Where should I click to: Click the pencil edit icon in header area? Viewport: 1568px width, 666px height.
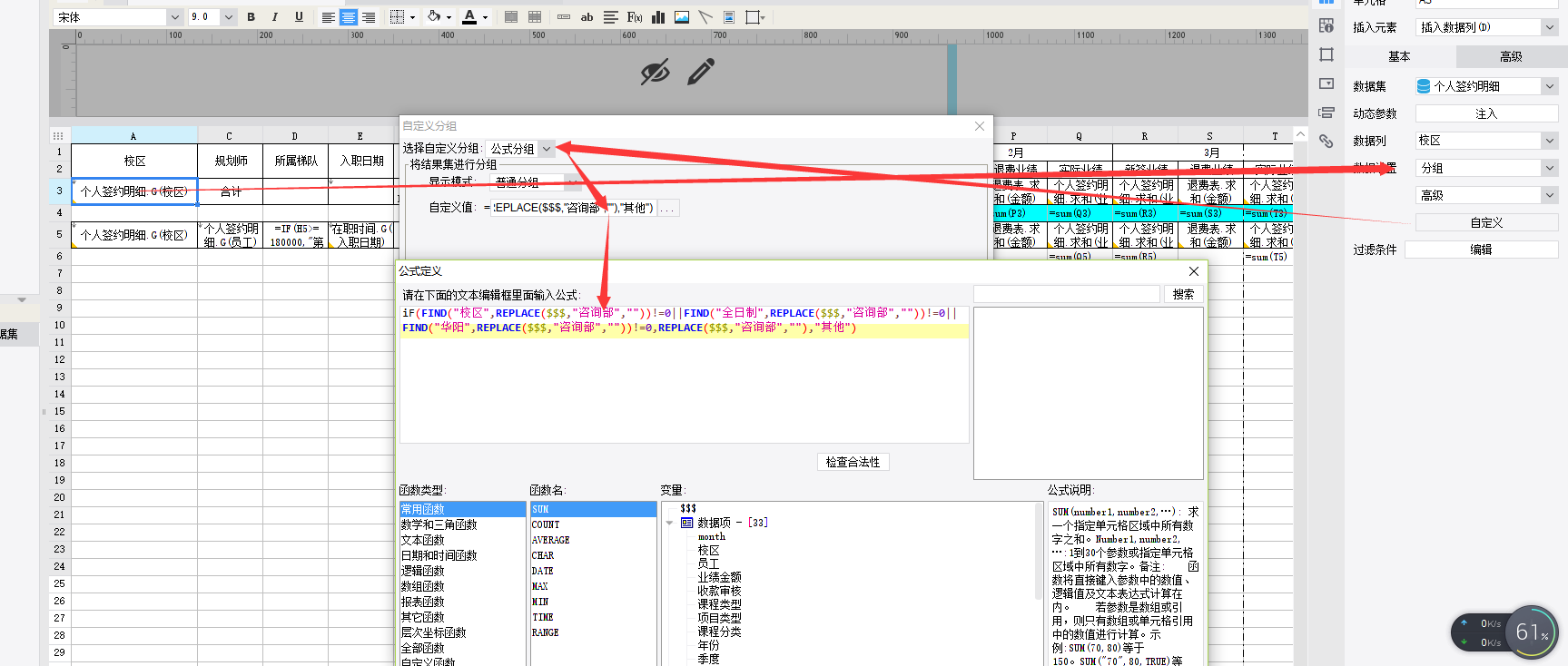tap(701, 71)
